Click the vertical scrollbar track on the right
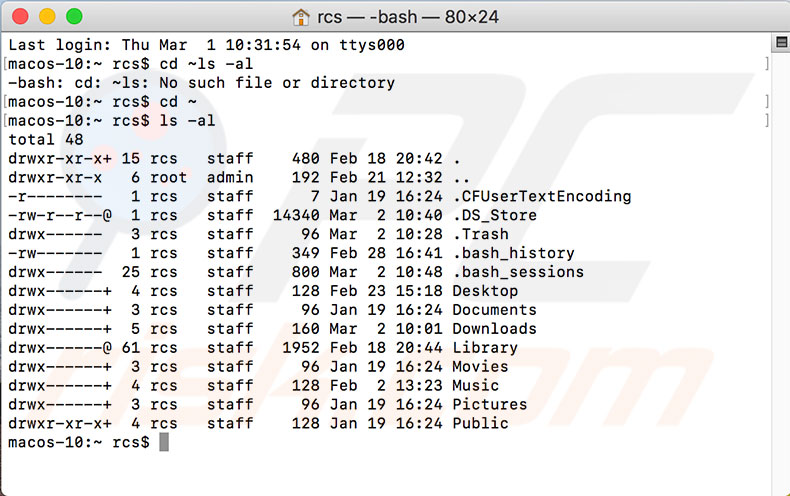This screenshot has width=790, height=496. (780, 272)
